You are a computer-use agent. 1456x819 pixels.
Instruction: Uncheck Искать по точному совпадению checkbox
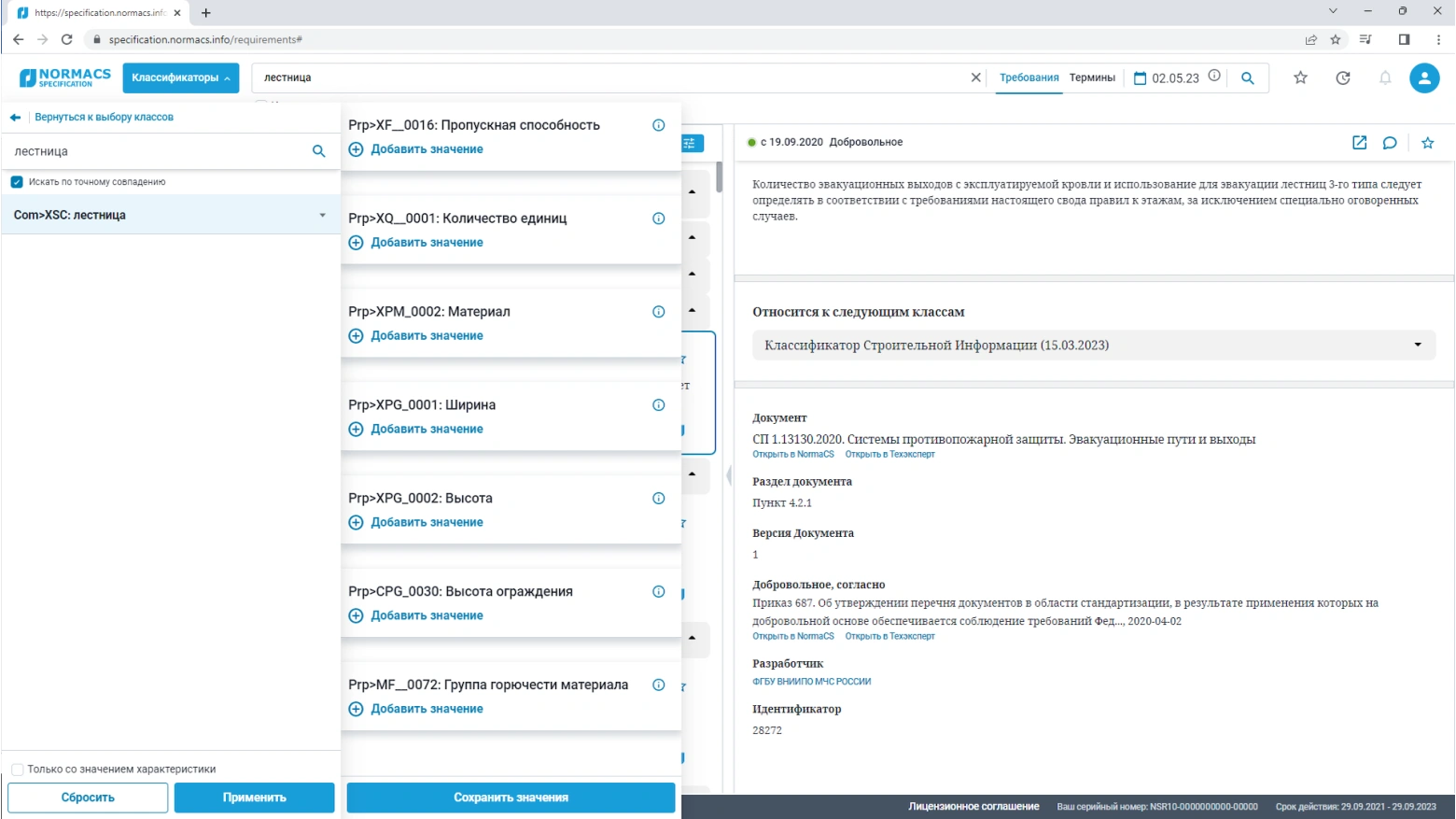(x=17, y=182)
